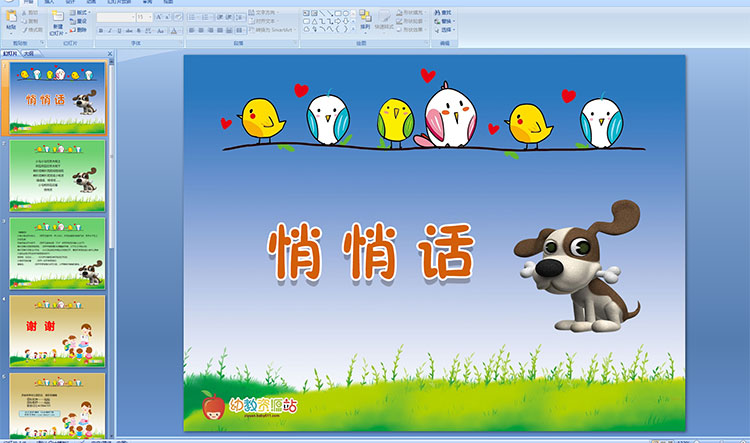
Task: Click the Find (查找) icon
Action: pyautogui.click(x=446, y=12)
